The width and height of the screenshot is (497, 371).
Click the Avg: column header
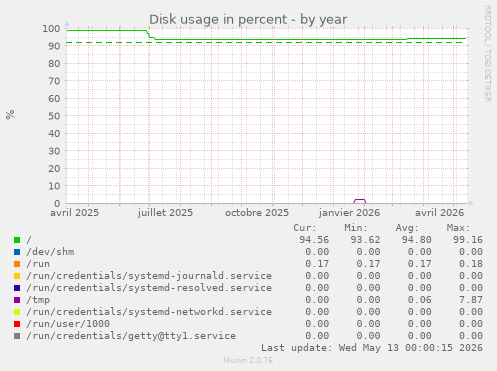pos(407,228)
